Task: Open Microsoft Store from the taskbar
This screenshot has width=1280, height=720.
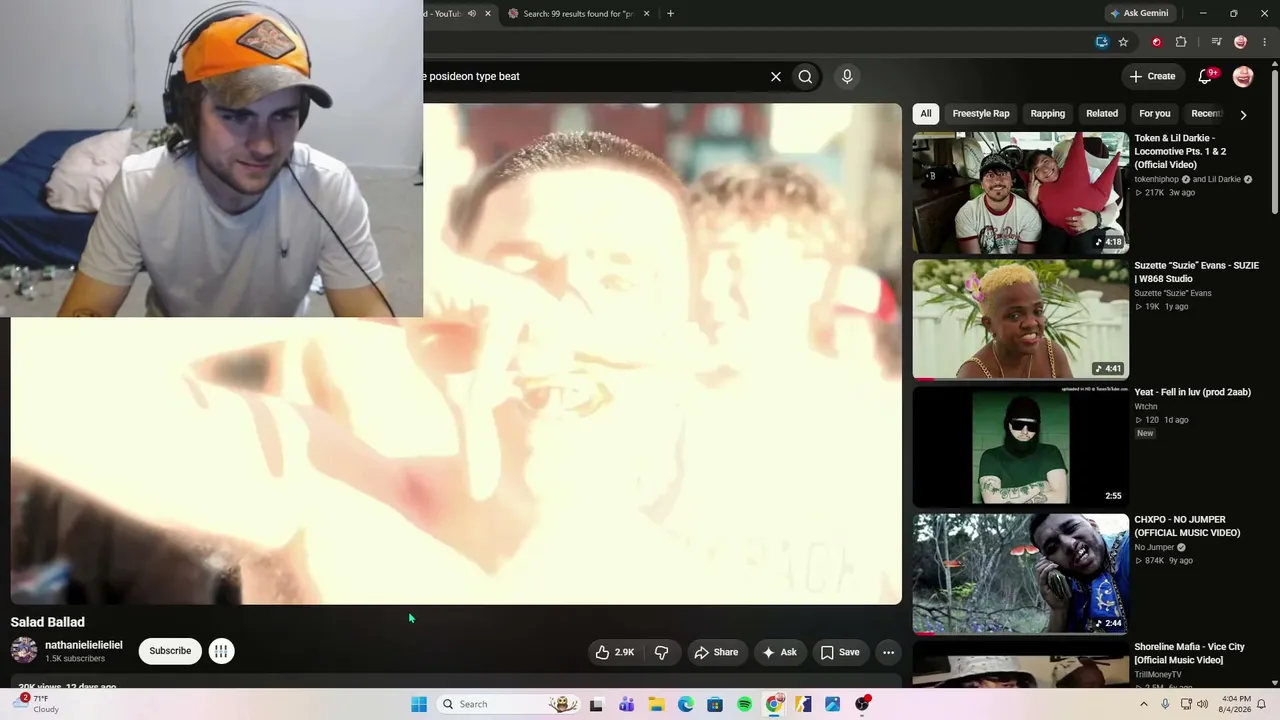Action: click(715, 704)
